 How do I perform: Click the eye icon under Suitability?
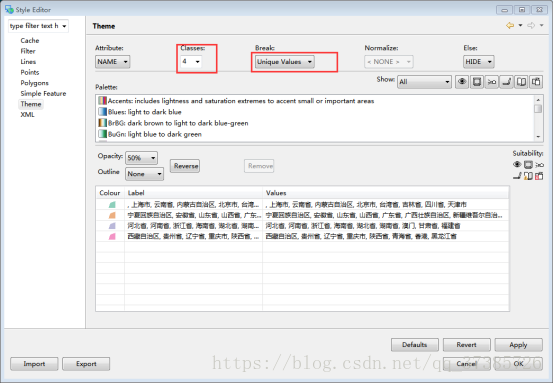tap(517, 164)
